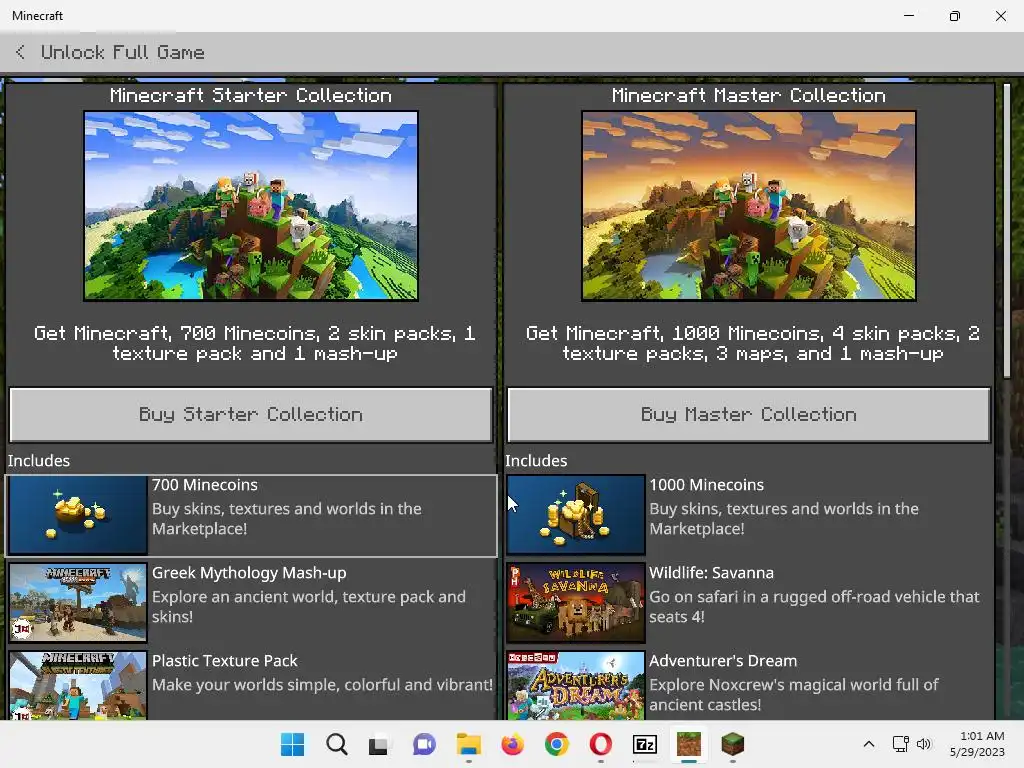Open the Chat app in the taskbar
Screen dimensions: 1024x768
424,744
